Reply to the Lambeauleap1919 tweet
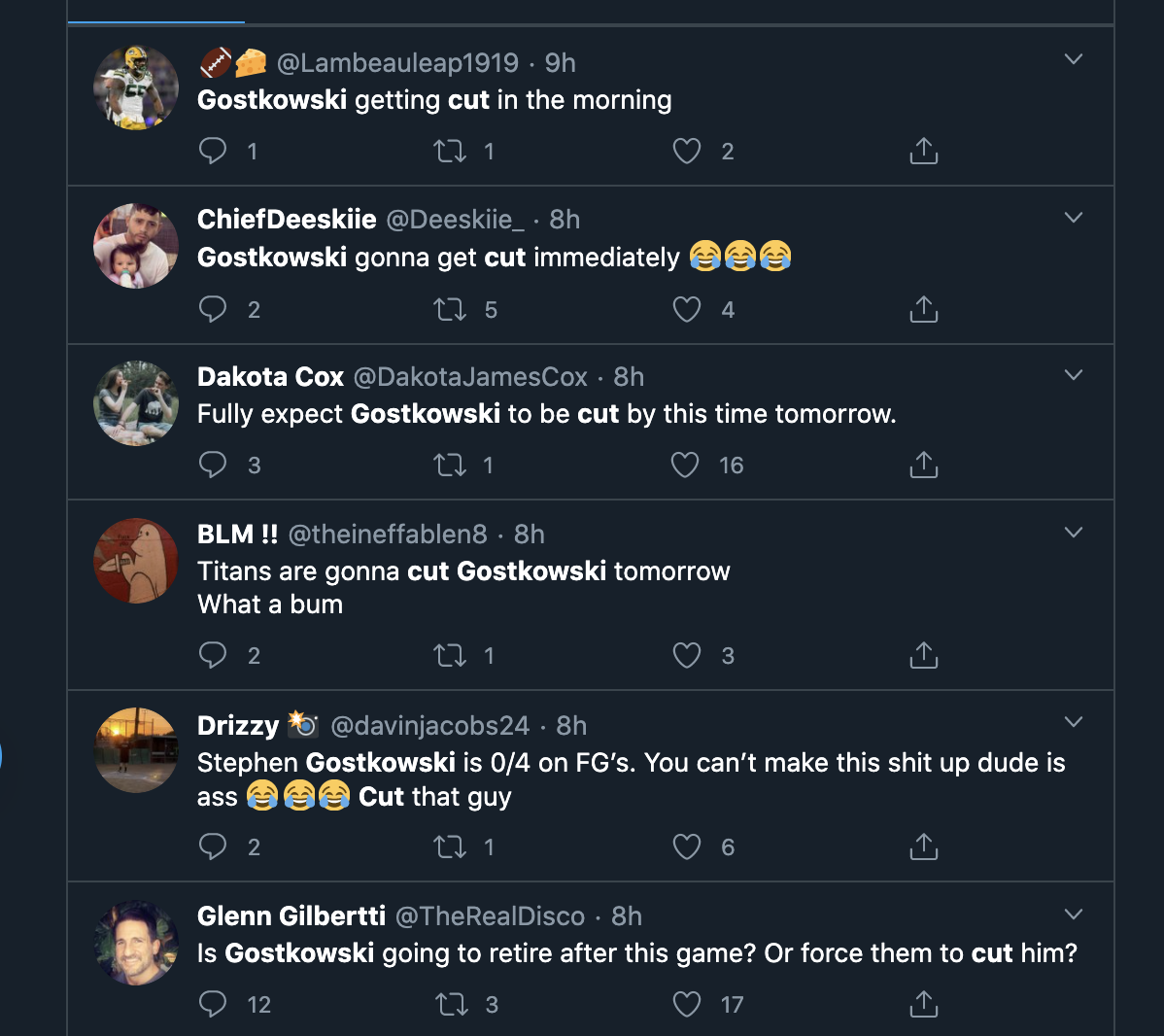Viewport: 1164px width, 1036px height. point(213,151)
